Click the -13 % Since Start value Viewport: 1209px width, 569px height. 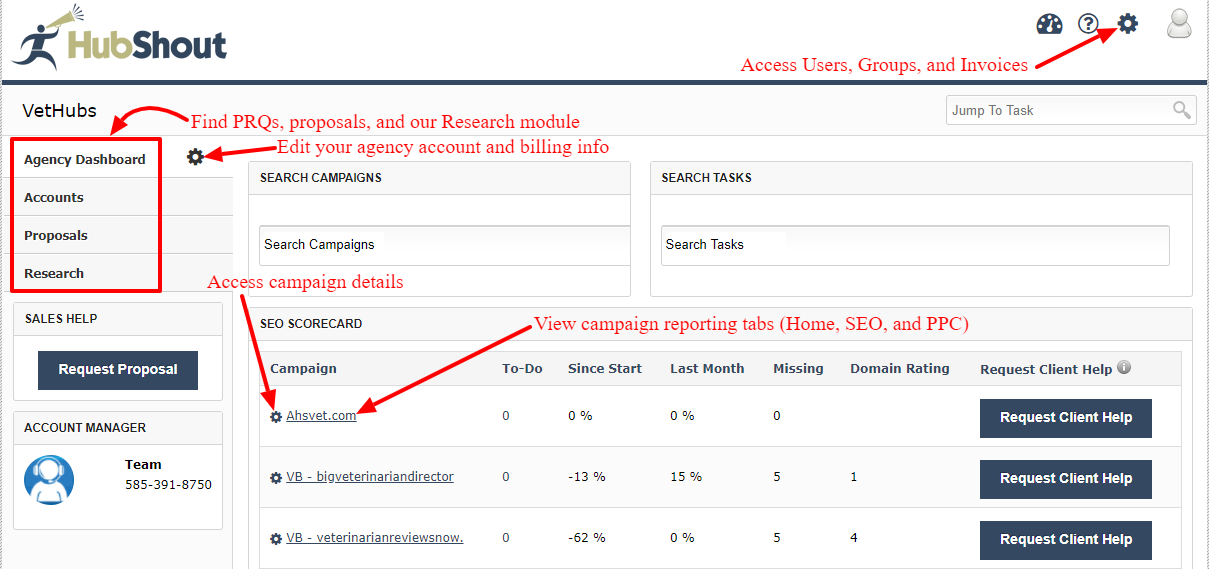point(587,477)
